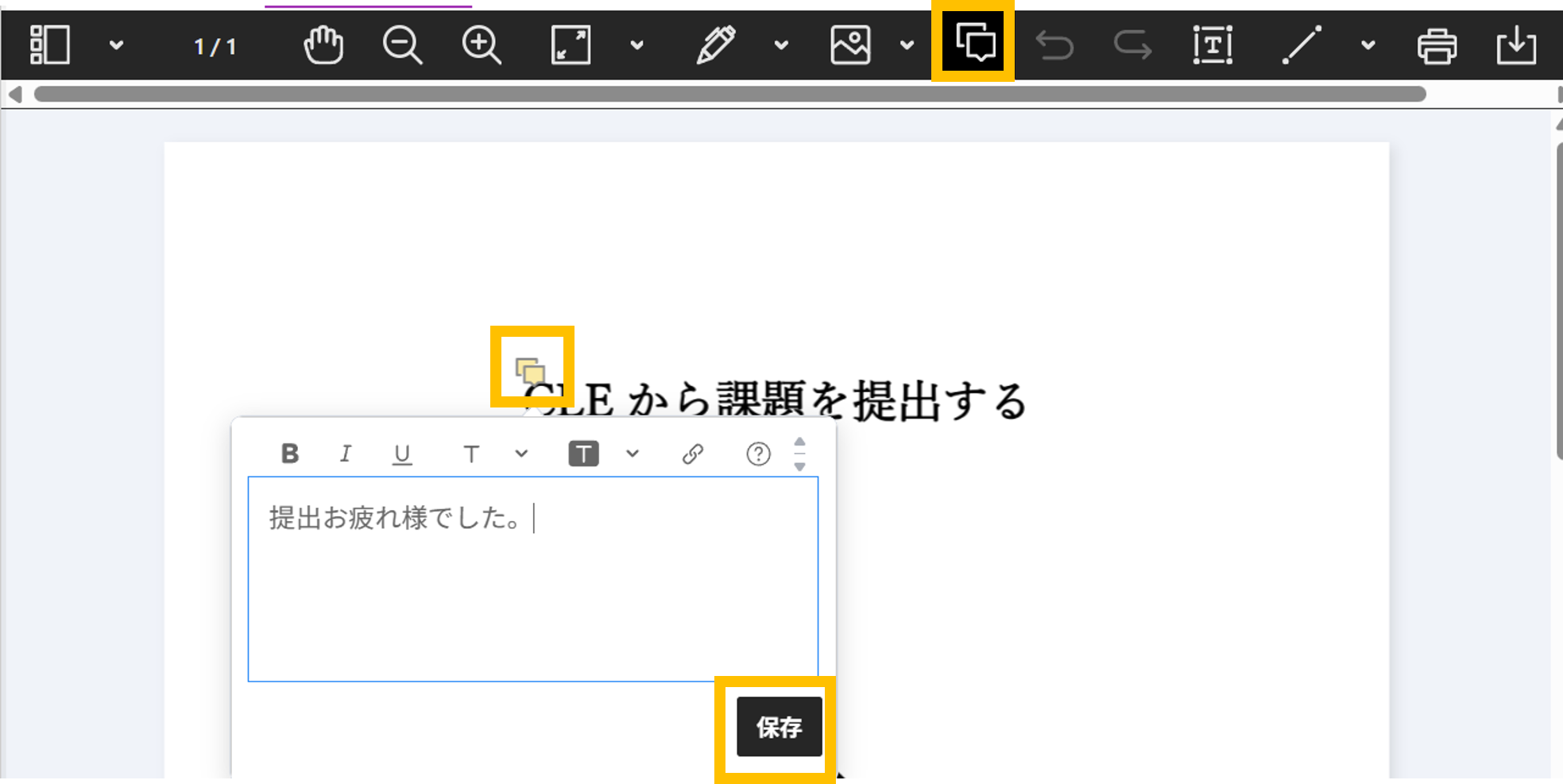
Task: Click the page number indicator 1 / 1
Action: (x=215, y=46)
